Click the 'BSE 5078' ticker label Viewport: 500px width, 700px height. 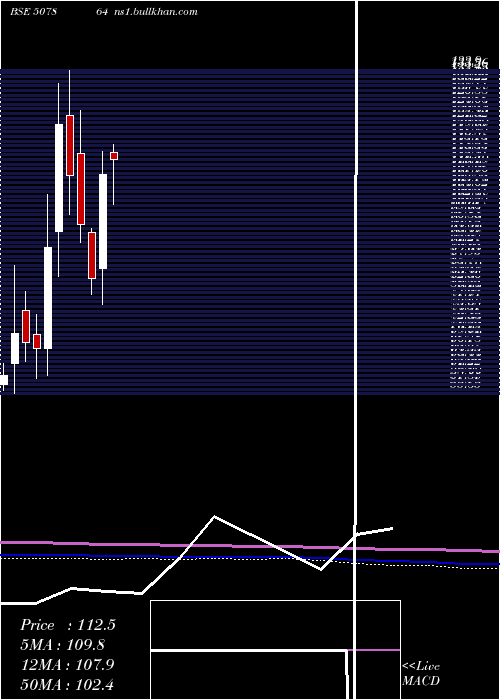33,12
